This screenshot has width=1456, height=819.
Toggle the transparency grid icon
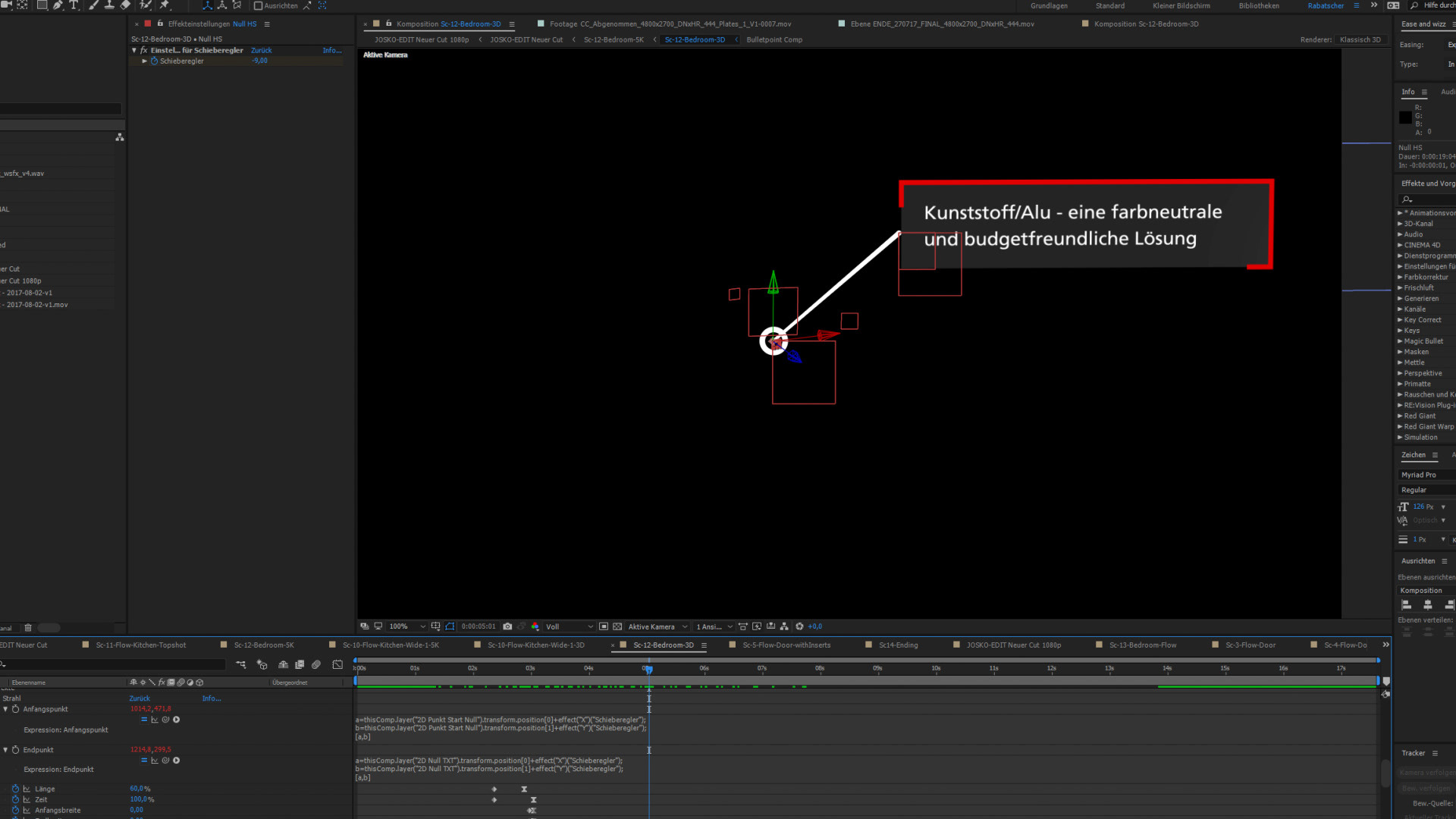617,626
